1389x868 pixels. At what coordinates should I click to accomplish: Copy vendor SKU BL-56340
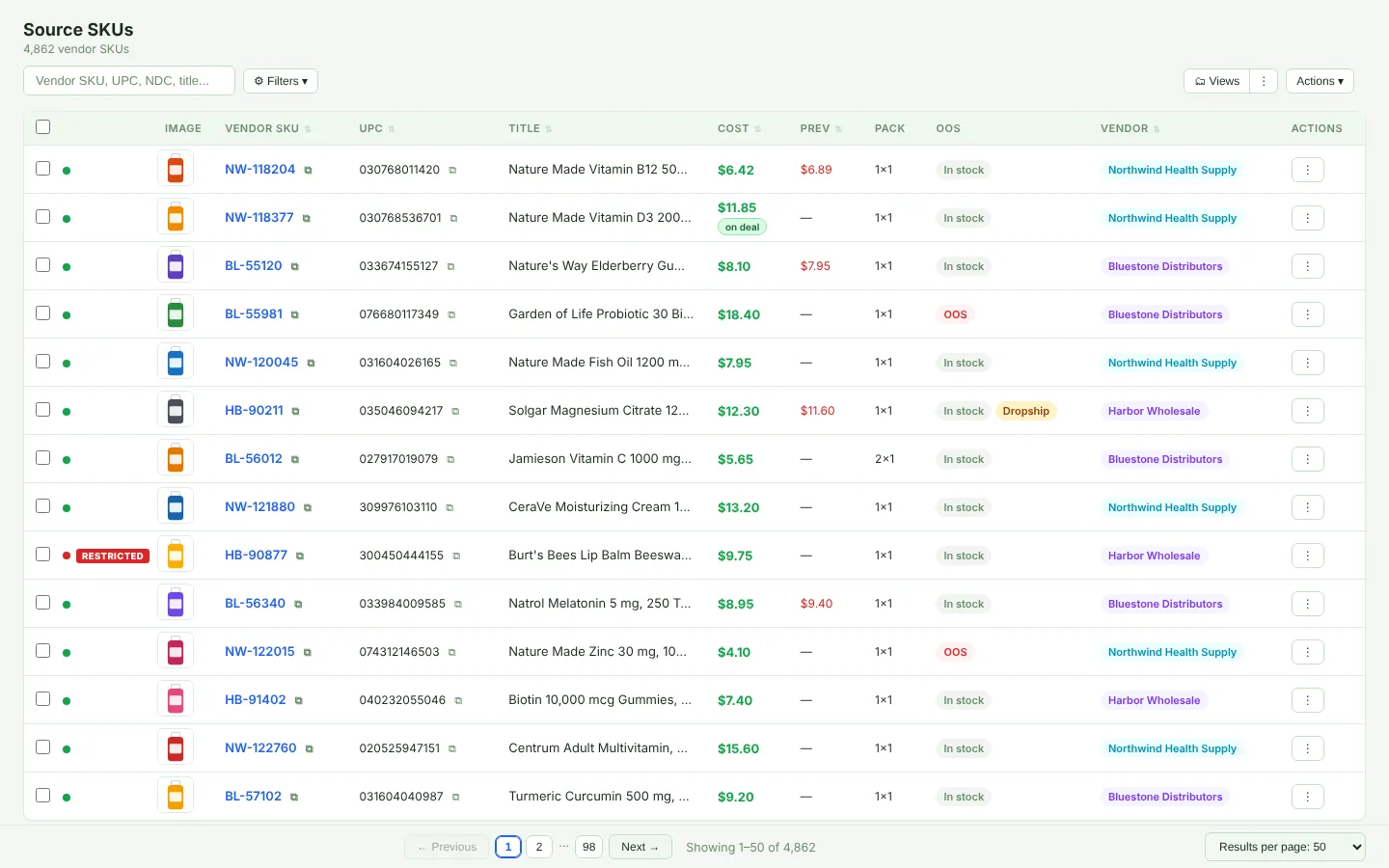[298, 604]
